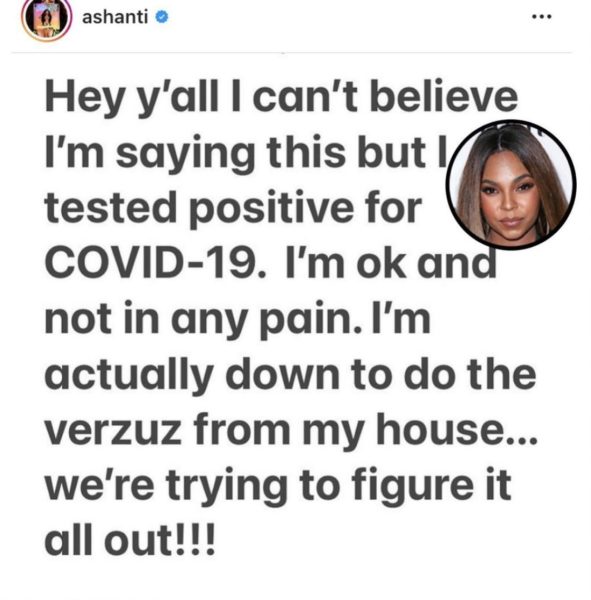Click the horizontal divider below the header
This screenshot has width=591, height=600.
pos(292,52)
